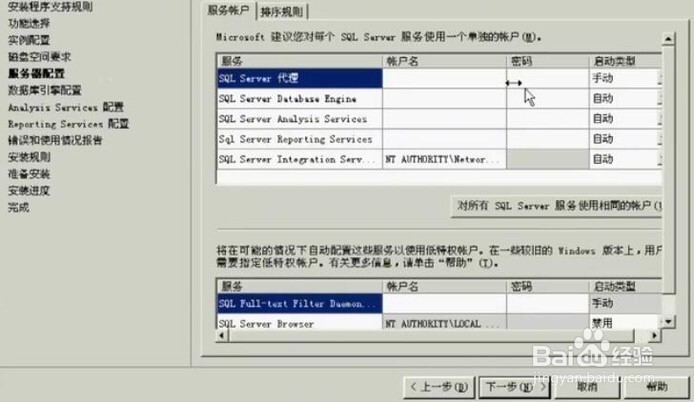Screen dimensions: 694x402
Task: Click 服务 column header in top table
Action: (300, 61)
